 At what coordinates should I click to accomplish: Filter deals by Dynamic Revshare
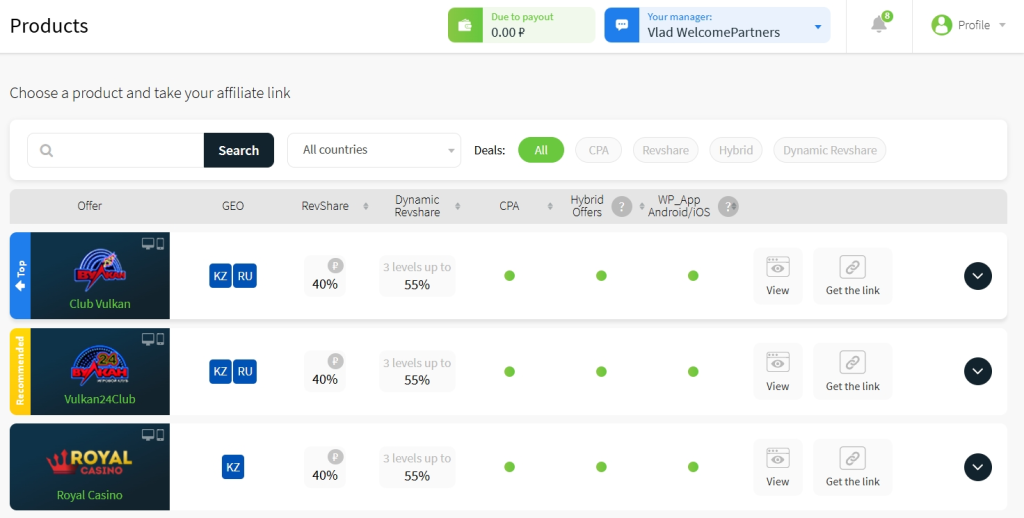pyautogui.click(x=830, y=150)
